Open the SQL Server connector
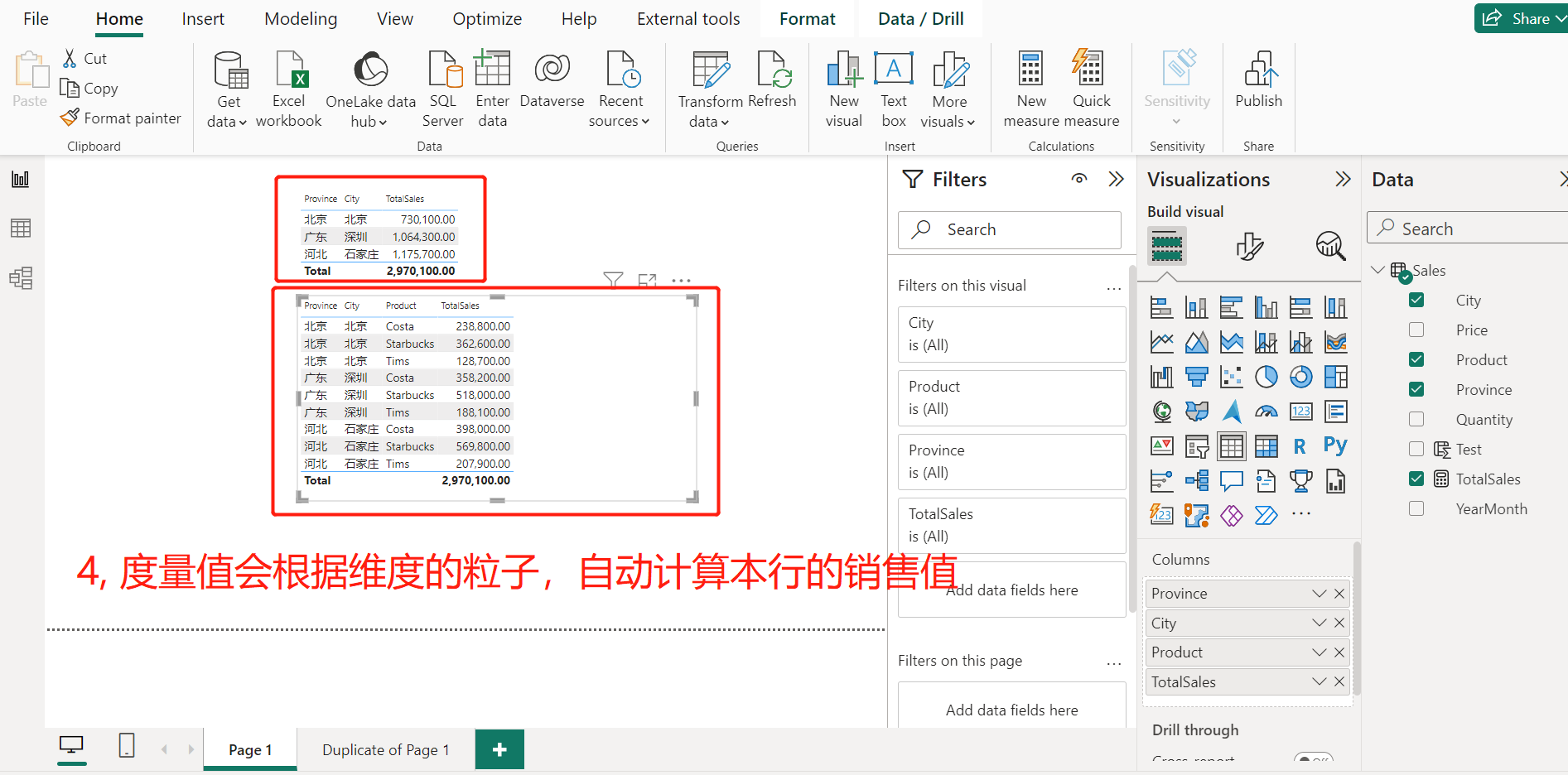Image resolution: width=1568 pixels, height=775 pixels. tap(443, 87)
